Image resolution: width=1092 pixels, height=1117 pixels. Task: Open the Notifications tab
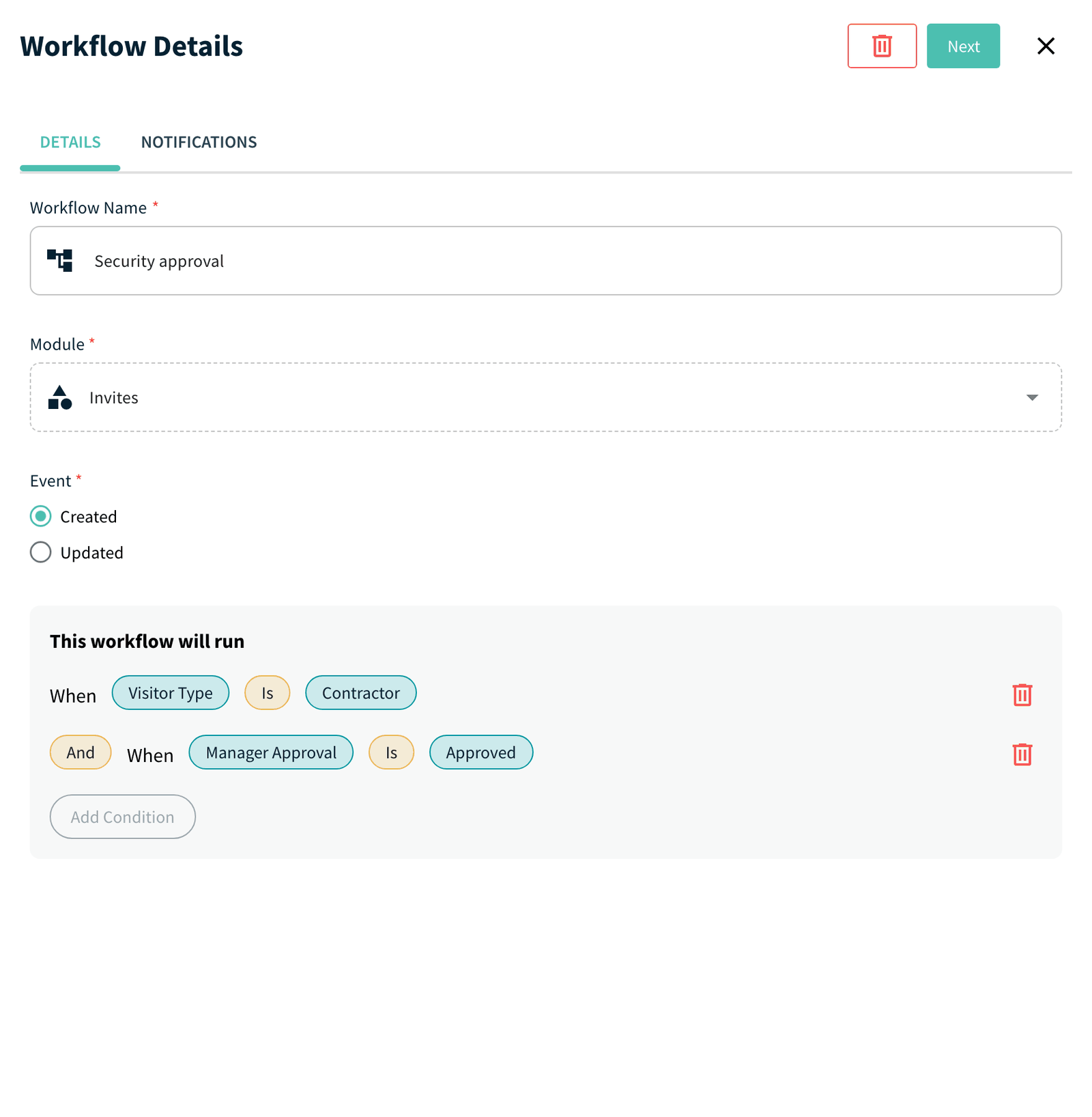[x=199, y=142]
